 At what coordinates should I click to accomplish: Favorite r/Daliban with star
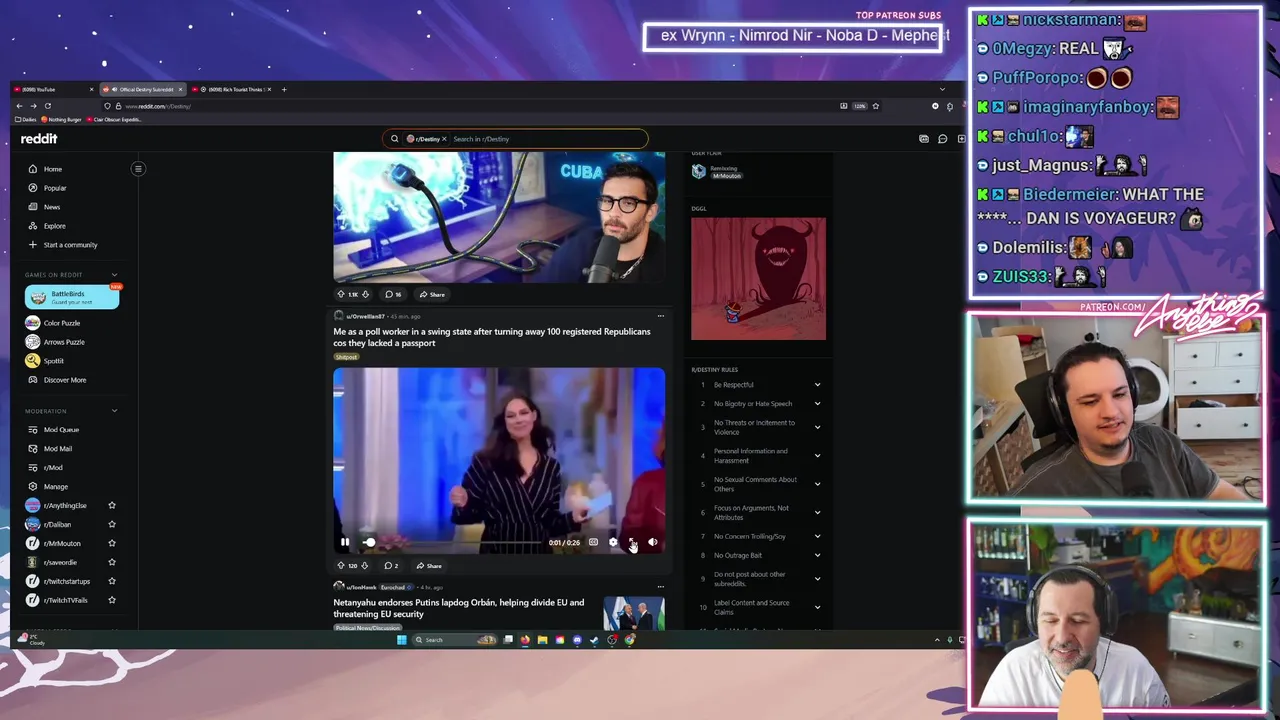112,525
